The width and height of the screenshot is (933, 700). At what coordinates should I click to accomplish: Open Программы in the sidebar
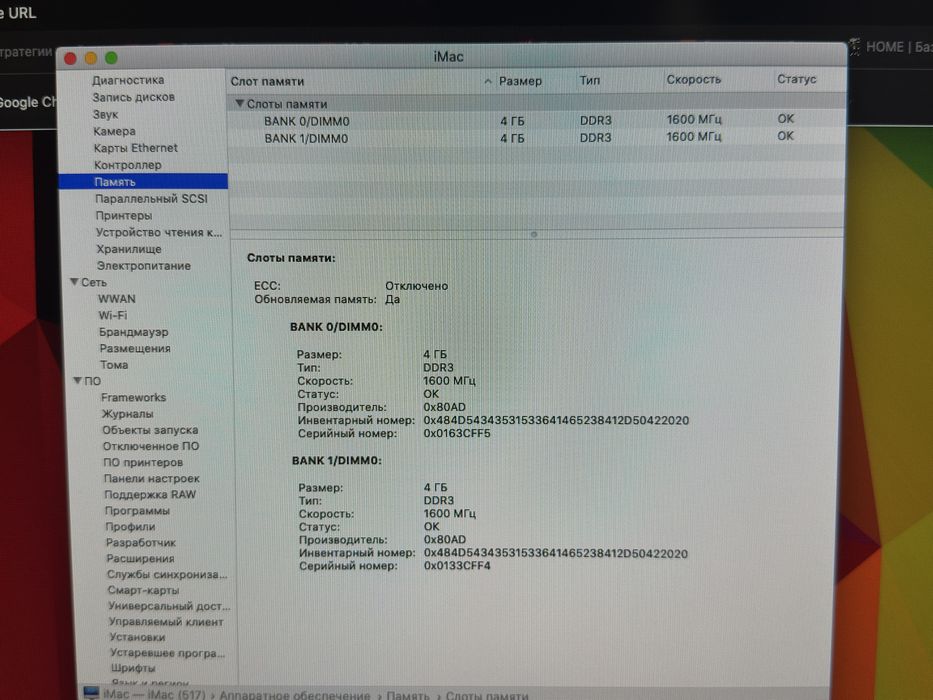point(137,511)
